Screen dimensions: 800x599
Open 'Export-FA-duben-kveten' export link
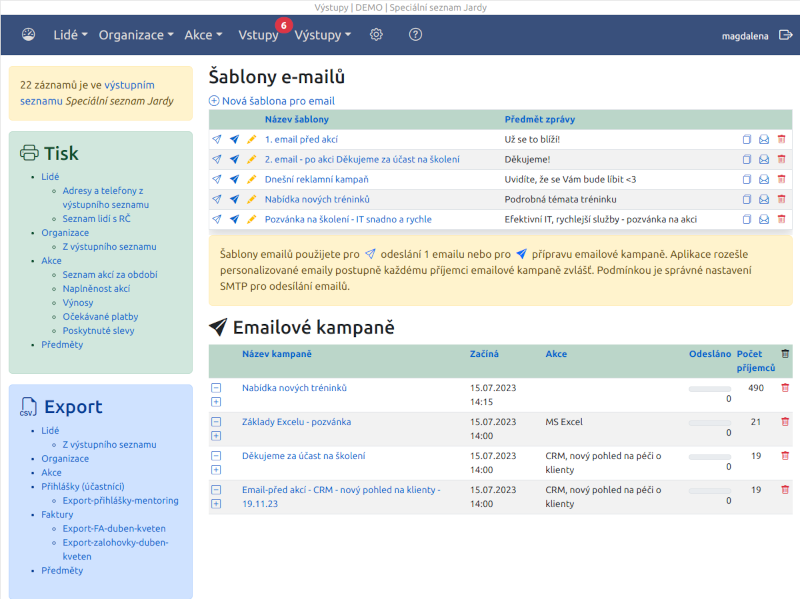click(114, 529)
